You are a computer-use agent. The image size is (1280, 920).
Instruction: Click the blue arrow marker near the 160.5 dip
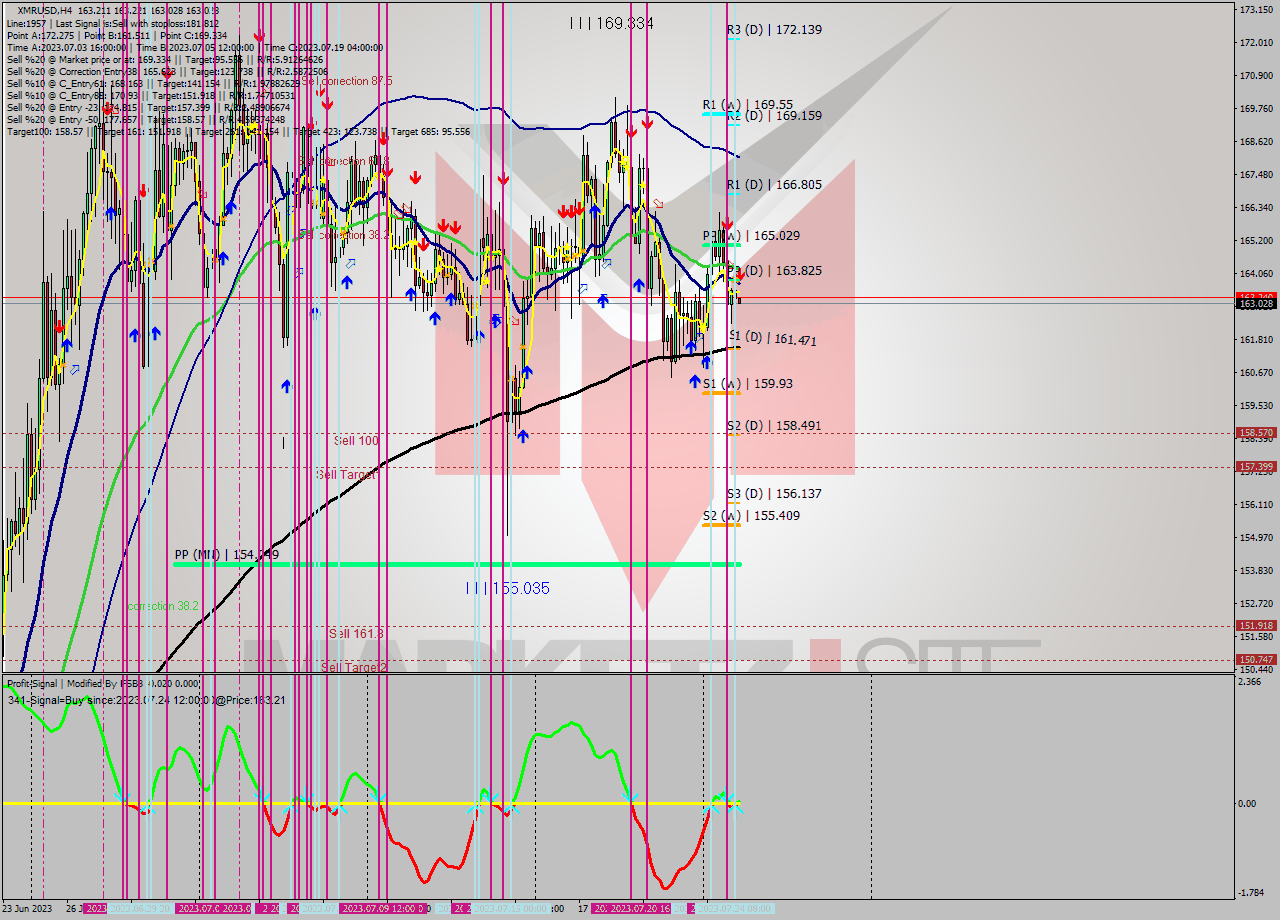(527, 371)
